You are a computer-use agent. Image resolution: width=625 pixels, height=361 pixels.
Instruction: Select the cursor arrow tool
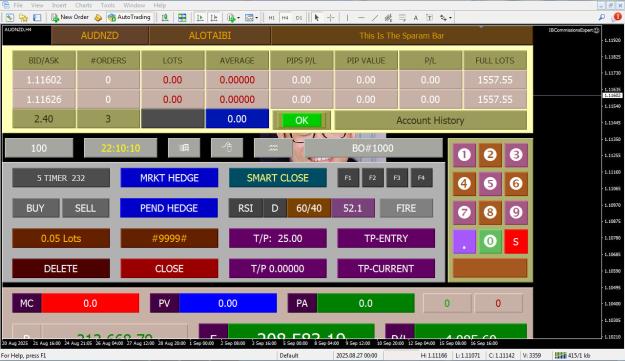(317, 18)
